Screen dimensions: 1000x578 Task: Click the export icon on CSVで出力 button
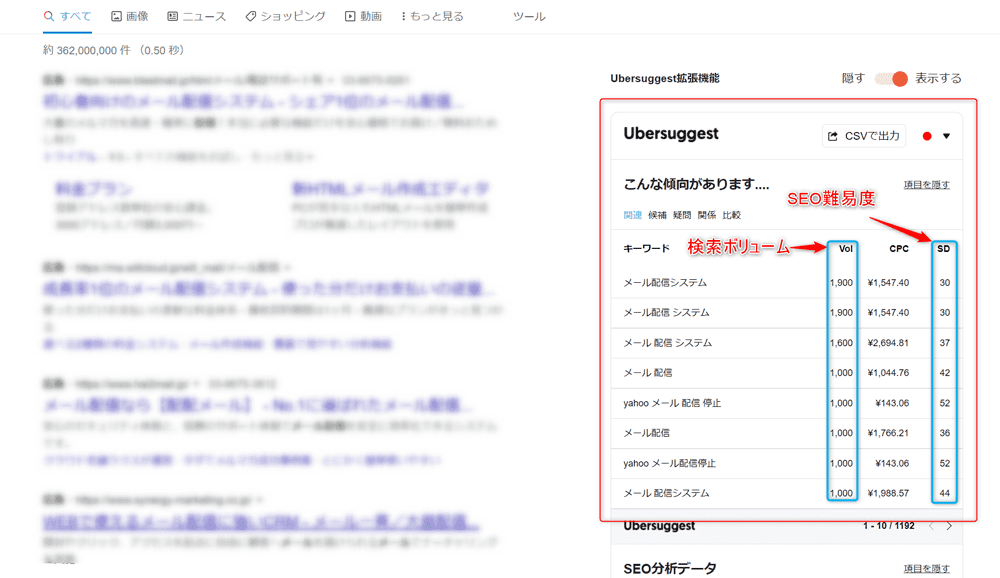(831, 135)
